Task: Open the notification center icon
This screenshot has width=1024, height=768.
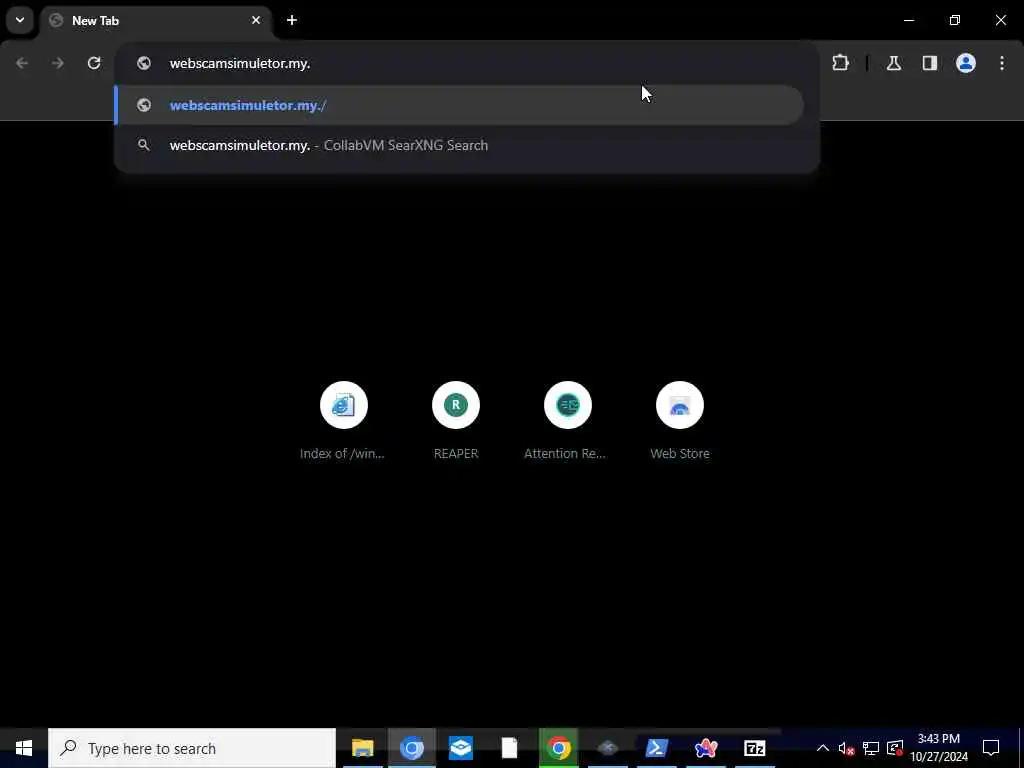Action: pos(991,748)
